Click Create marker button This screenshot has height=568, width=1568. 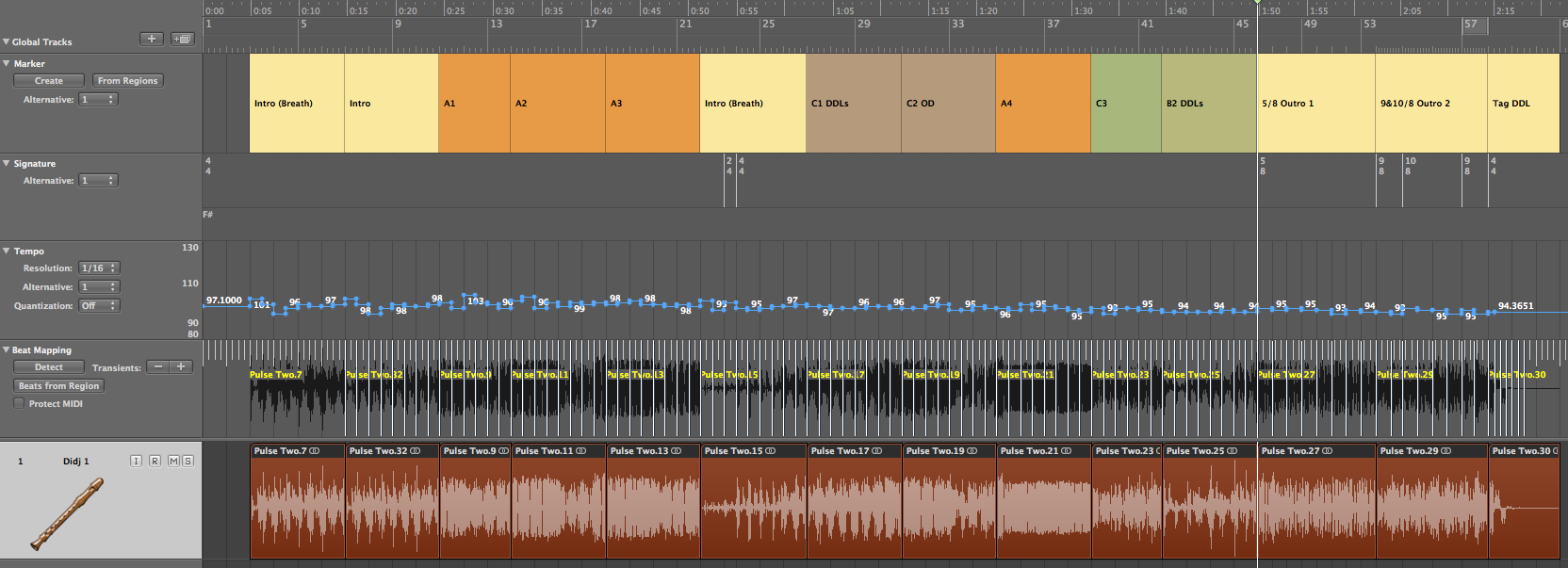(49, 81)
